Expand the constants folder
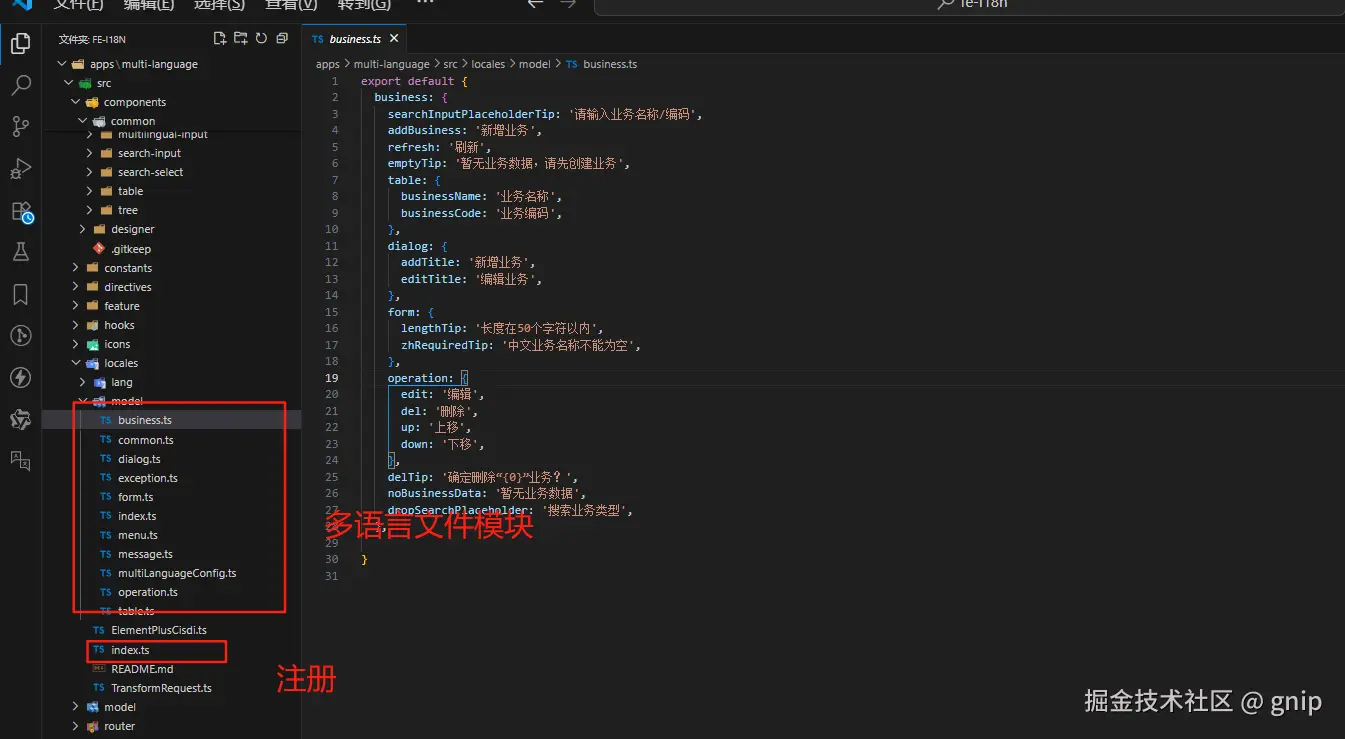Image resolution: width=1345 pixels, height=739 pixels. tap(75, 268)
